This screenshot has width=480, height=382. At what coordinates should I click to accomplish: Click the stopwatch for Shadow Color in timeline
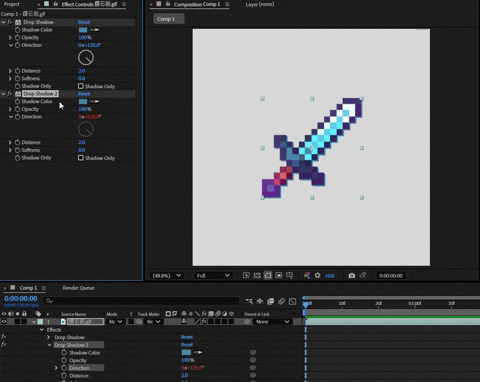coord(64,353)
